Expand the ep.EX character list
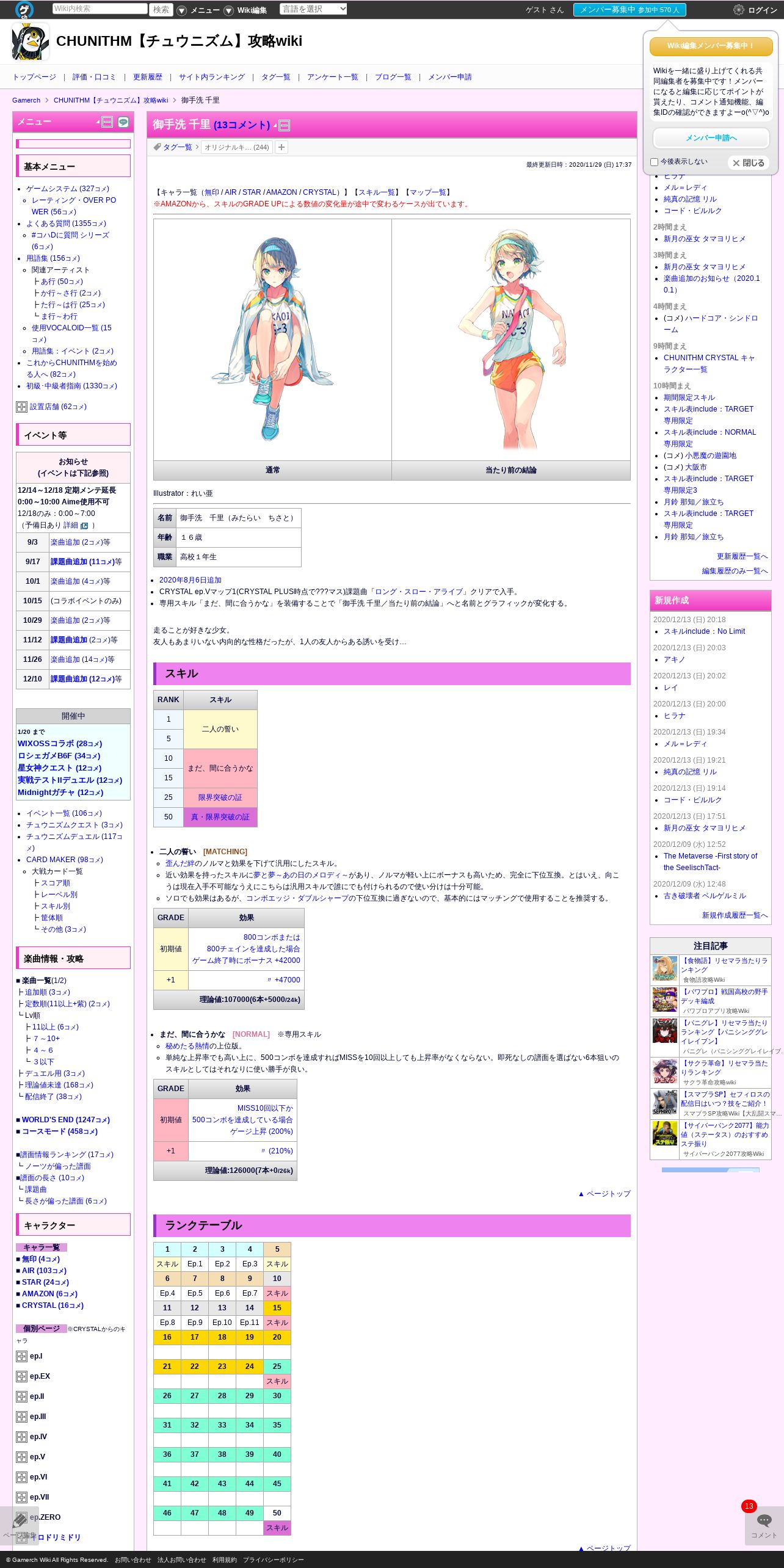784x1568 pixels. pyautogui.click(x=21, y=1376)
